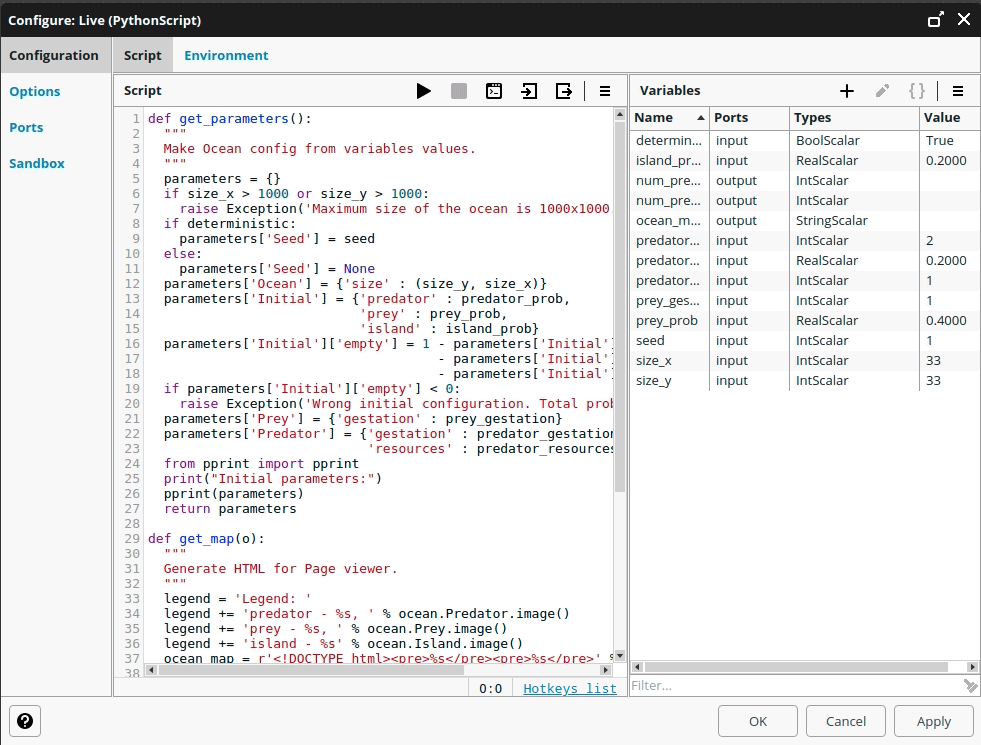Screen dimensions: 981x745
Task: Click the stop script square icon
Action: (x=459, y=91)
